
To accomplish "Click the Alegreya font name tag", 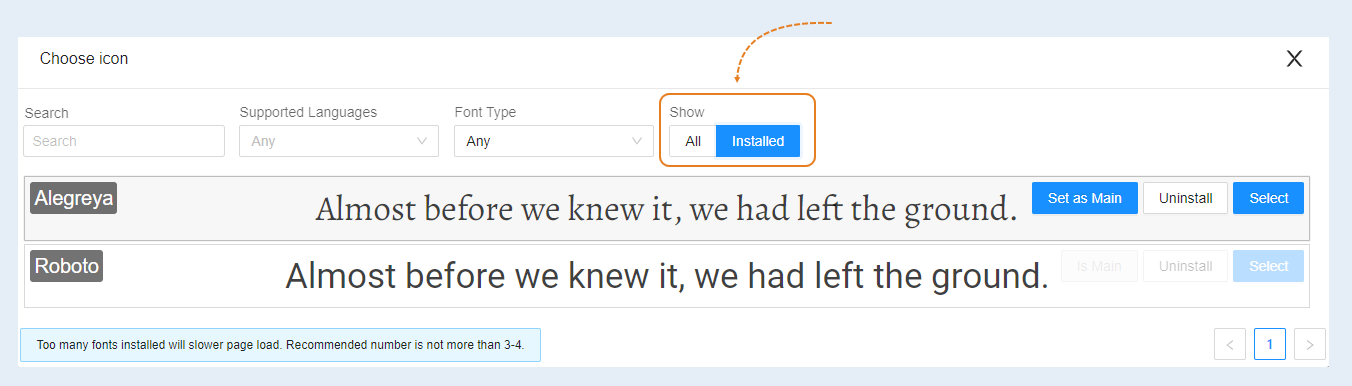I will click(74, 198).
